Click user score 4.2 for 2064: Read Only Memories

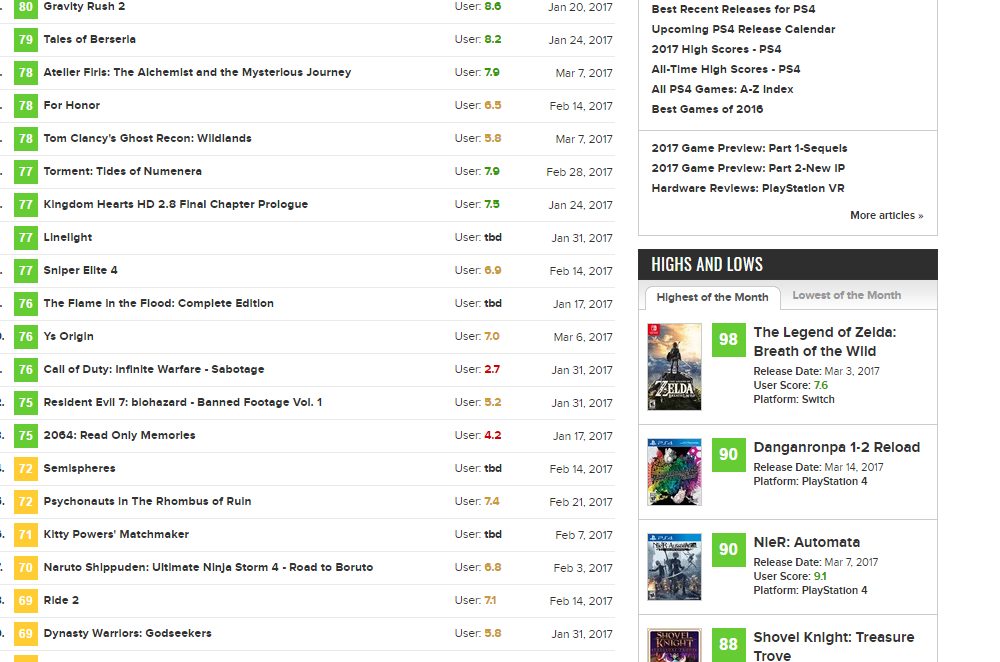(492, 435)
